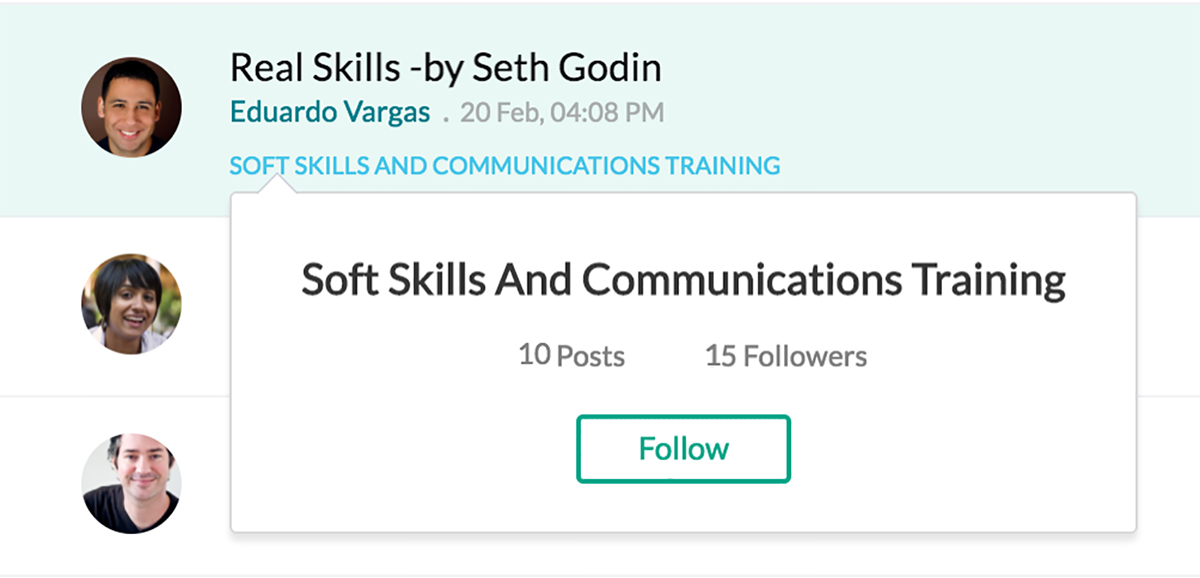Click the number 15 in the Followers count
Screen dimensions: 1200x578
[x=720, y=356]
